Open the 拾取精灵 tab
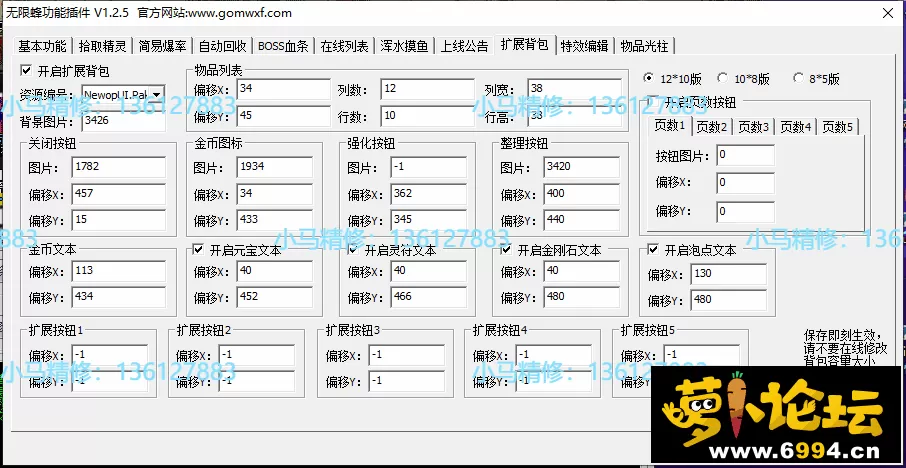Viewport: 906px width, 468px height. click(102, 46)
